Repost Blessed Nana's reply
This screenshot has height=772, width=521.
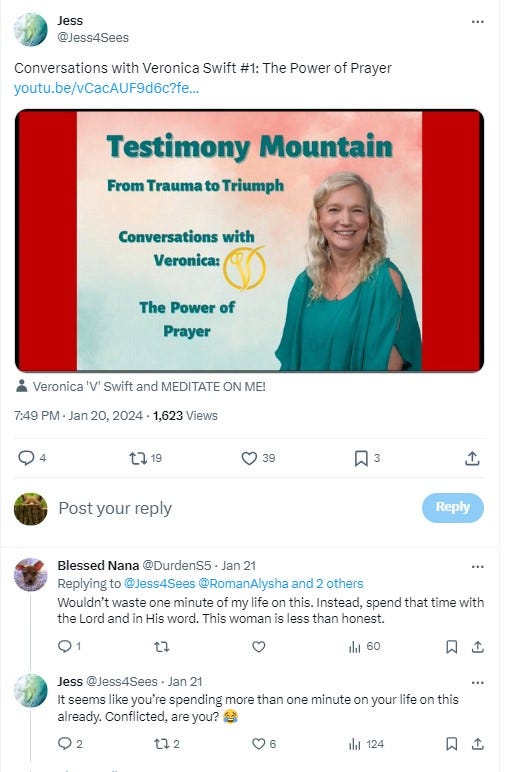pos(162,646)
